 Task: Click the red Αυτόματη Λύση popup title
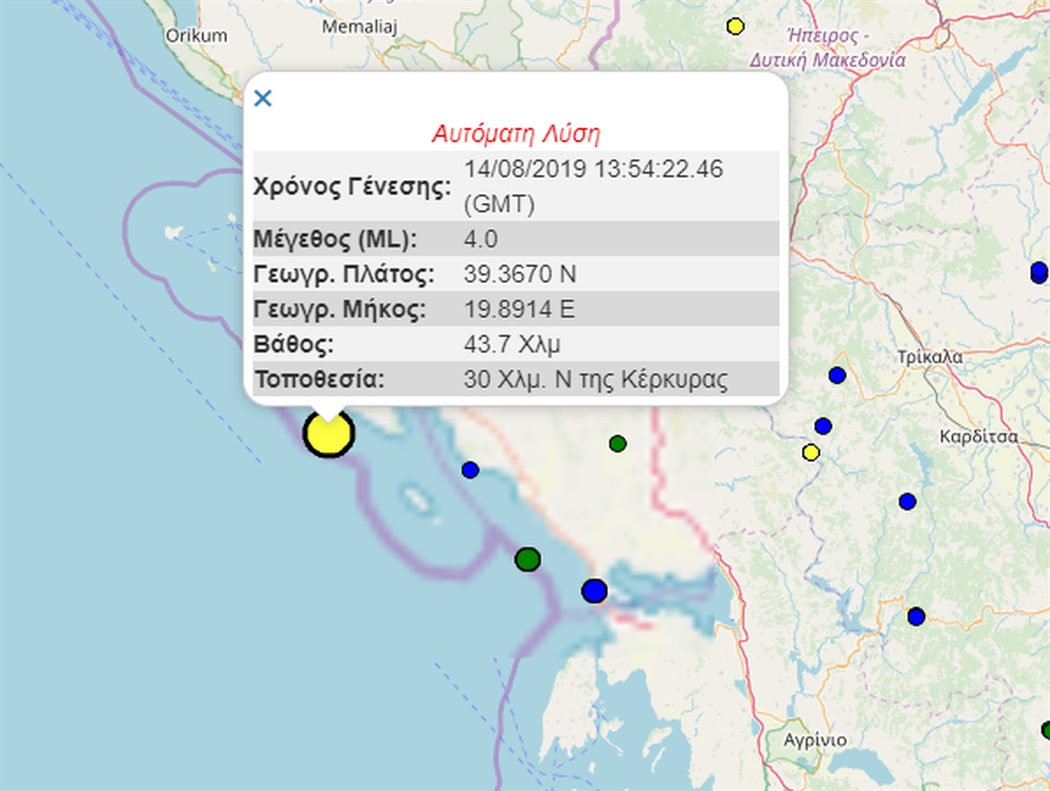point(515,133)
